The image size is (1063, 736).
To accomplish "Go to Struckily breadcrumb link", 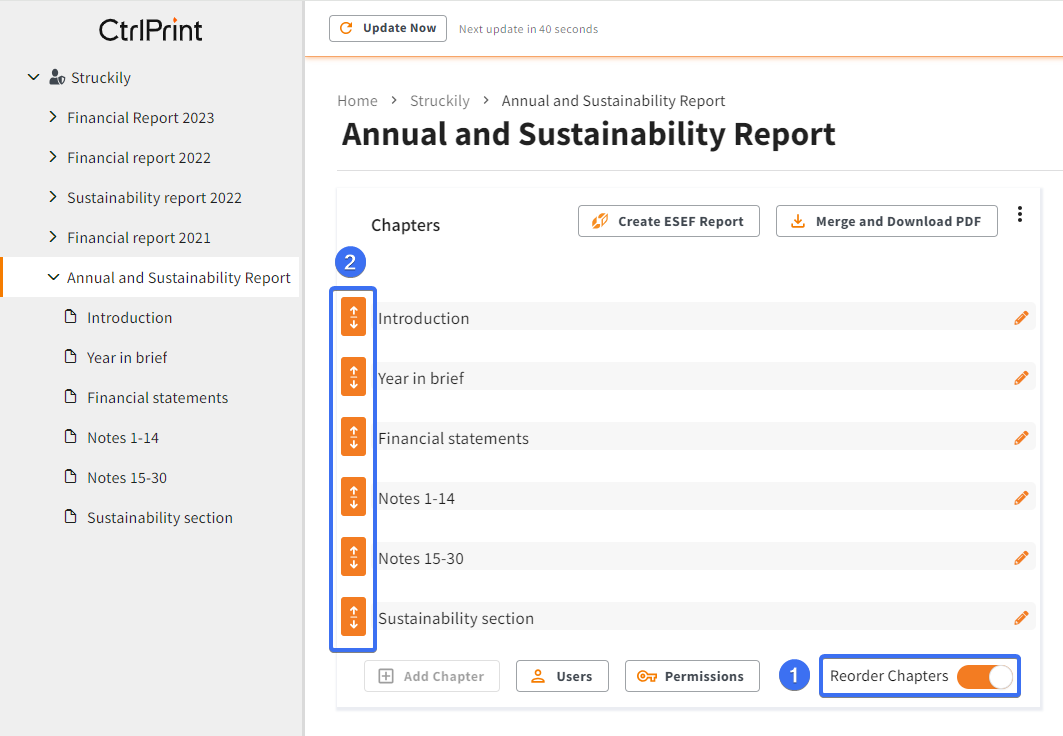I will 440,101.
